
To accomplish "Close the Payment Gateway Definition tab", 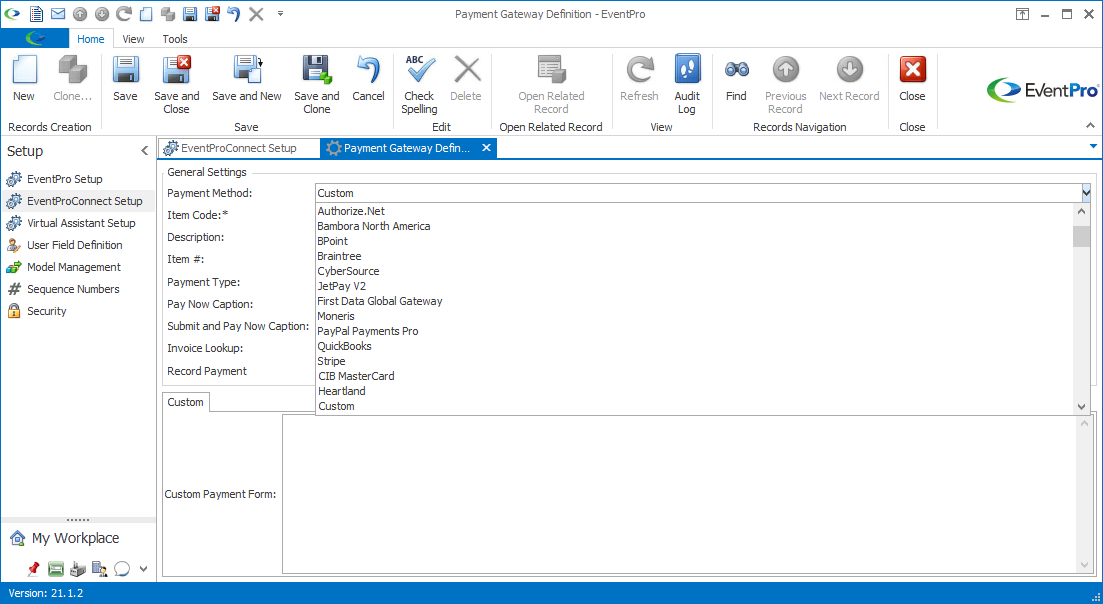I will (486, 148).
